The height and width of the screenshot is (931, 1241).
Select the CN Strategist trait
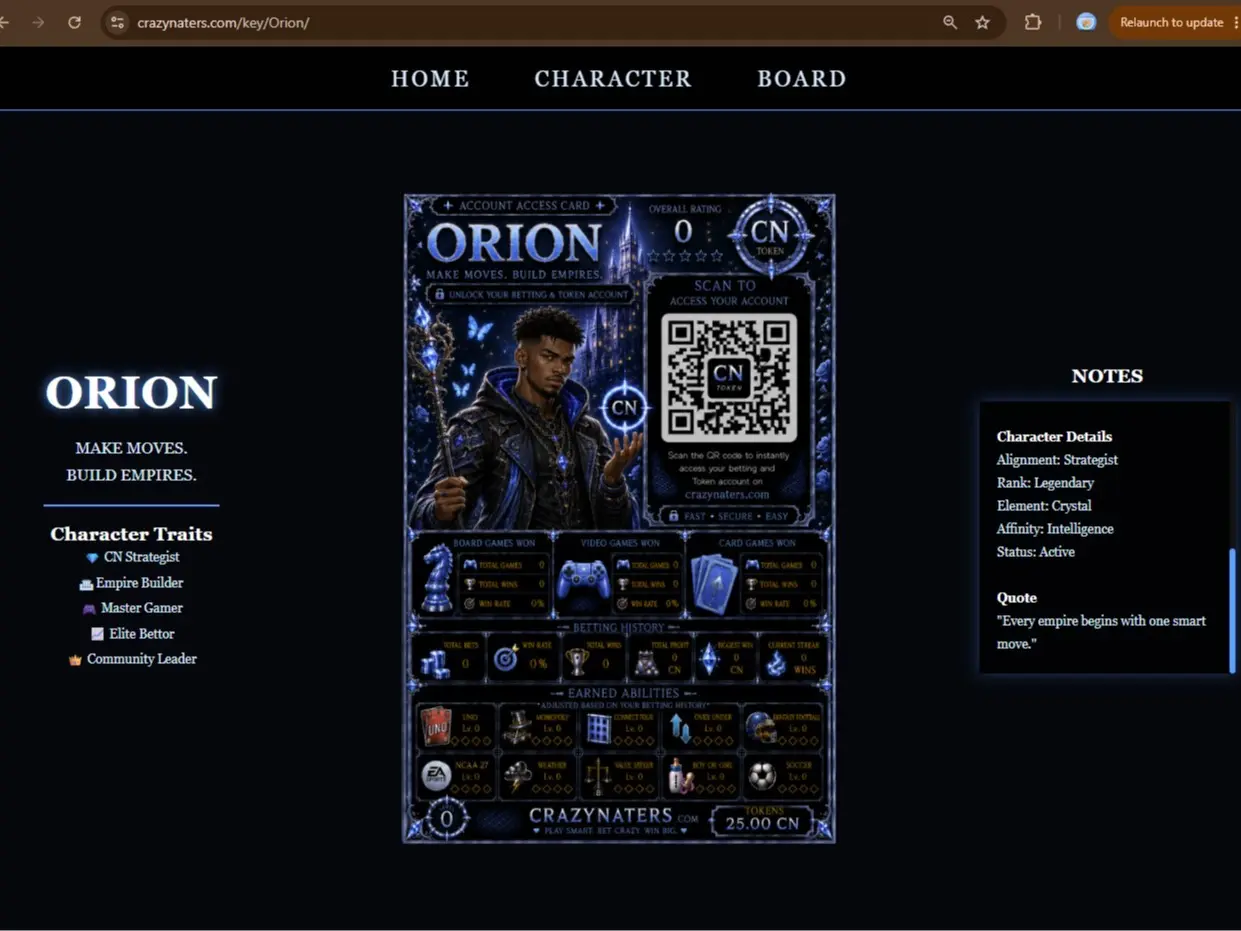pos(142,557)
